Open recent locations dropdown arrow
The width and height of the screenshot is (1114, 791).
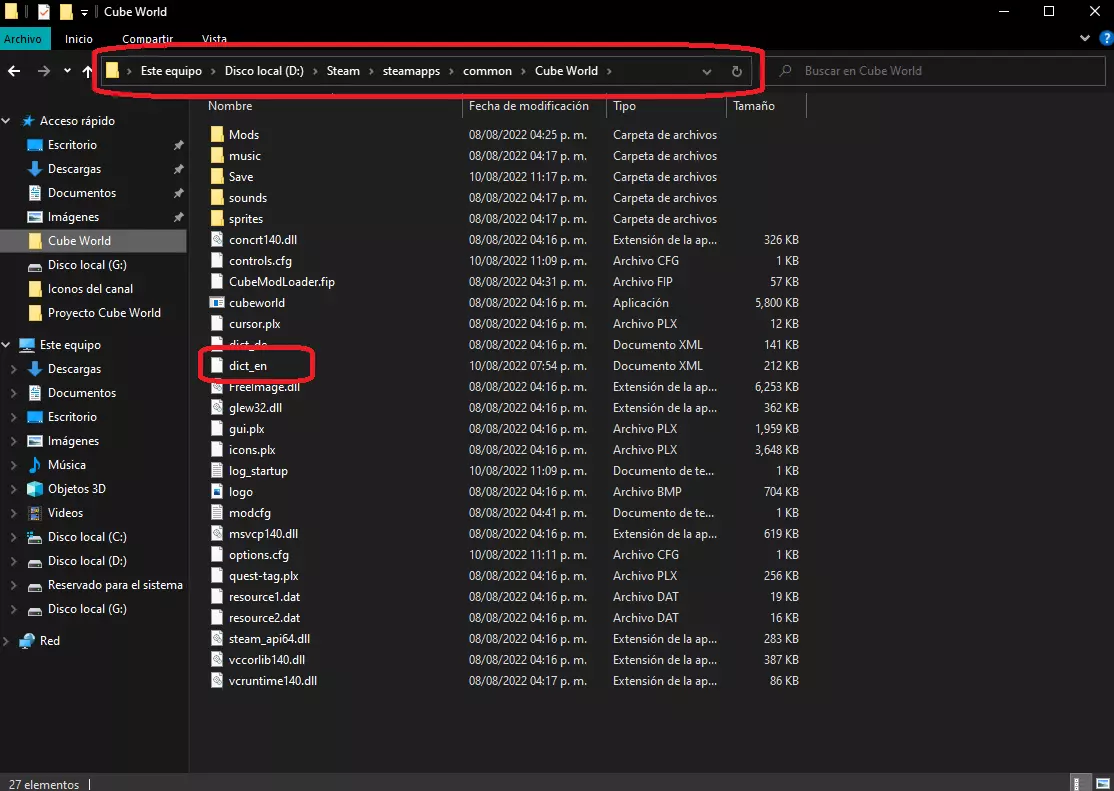coord(67,70)
